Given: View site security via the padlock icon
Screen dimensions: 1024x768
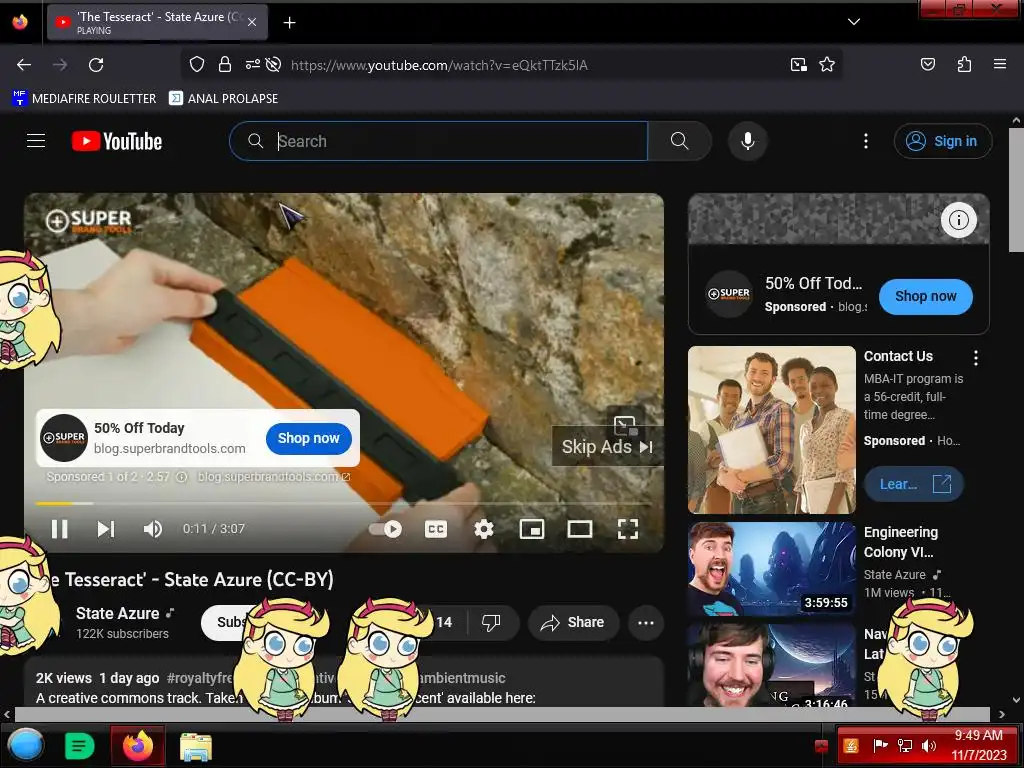Looking at the screenshot, I should coord(225,64).
